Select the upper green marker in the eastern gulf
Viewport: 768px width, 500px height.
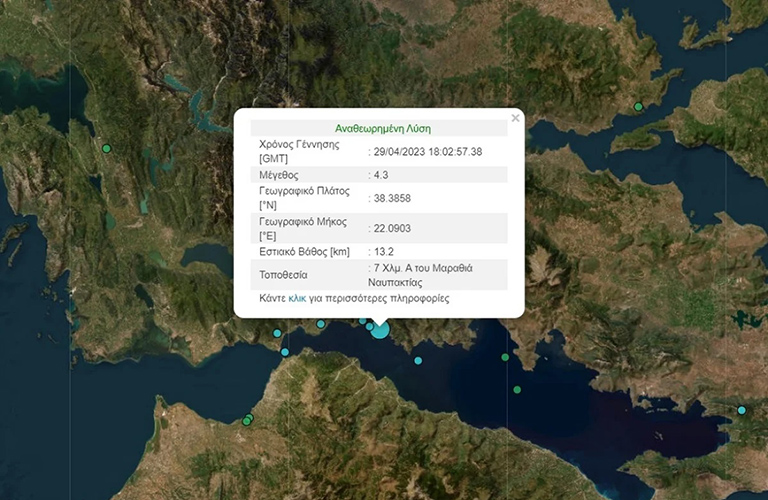coord(505,357)
